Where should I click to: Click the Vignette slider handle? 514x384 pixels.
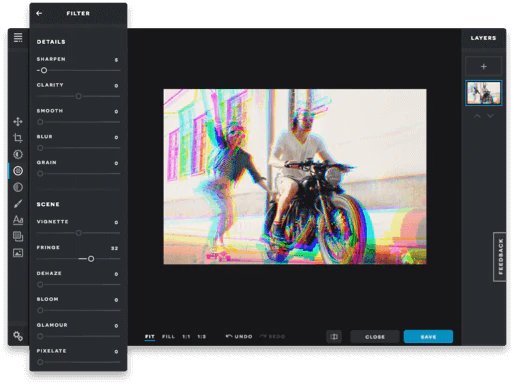click(x=78, y=233)
